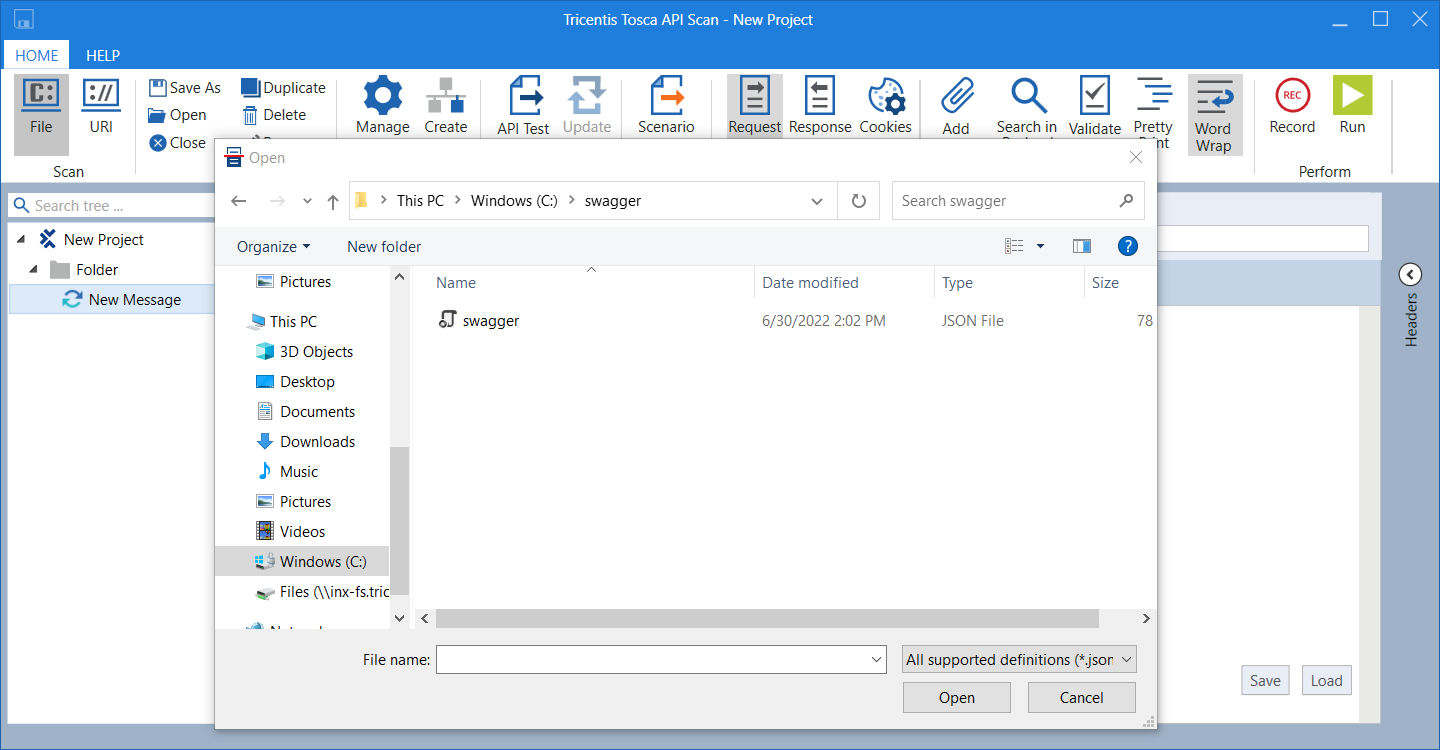
Task: Switch to the HELP ribbon tab
Action: click(x=103, y=56)
